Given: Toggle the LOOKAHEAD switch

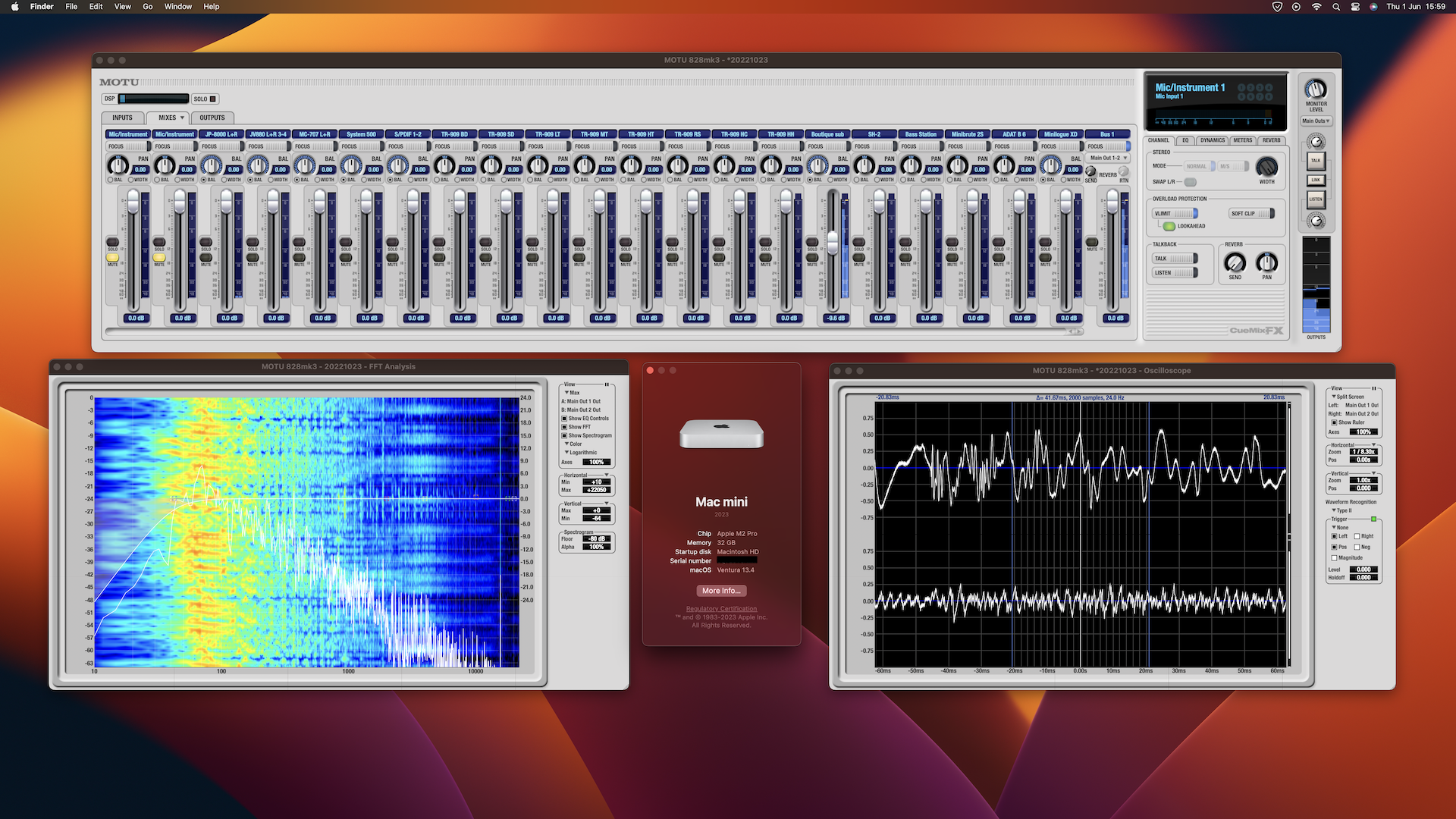Looking at the screenshot, I should (1169, 226).
